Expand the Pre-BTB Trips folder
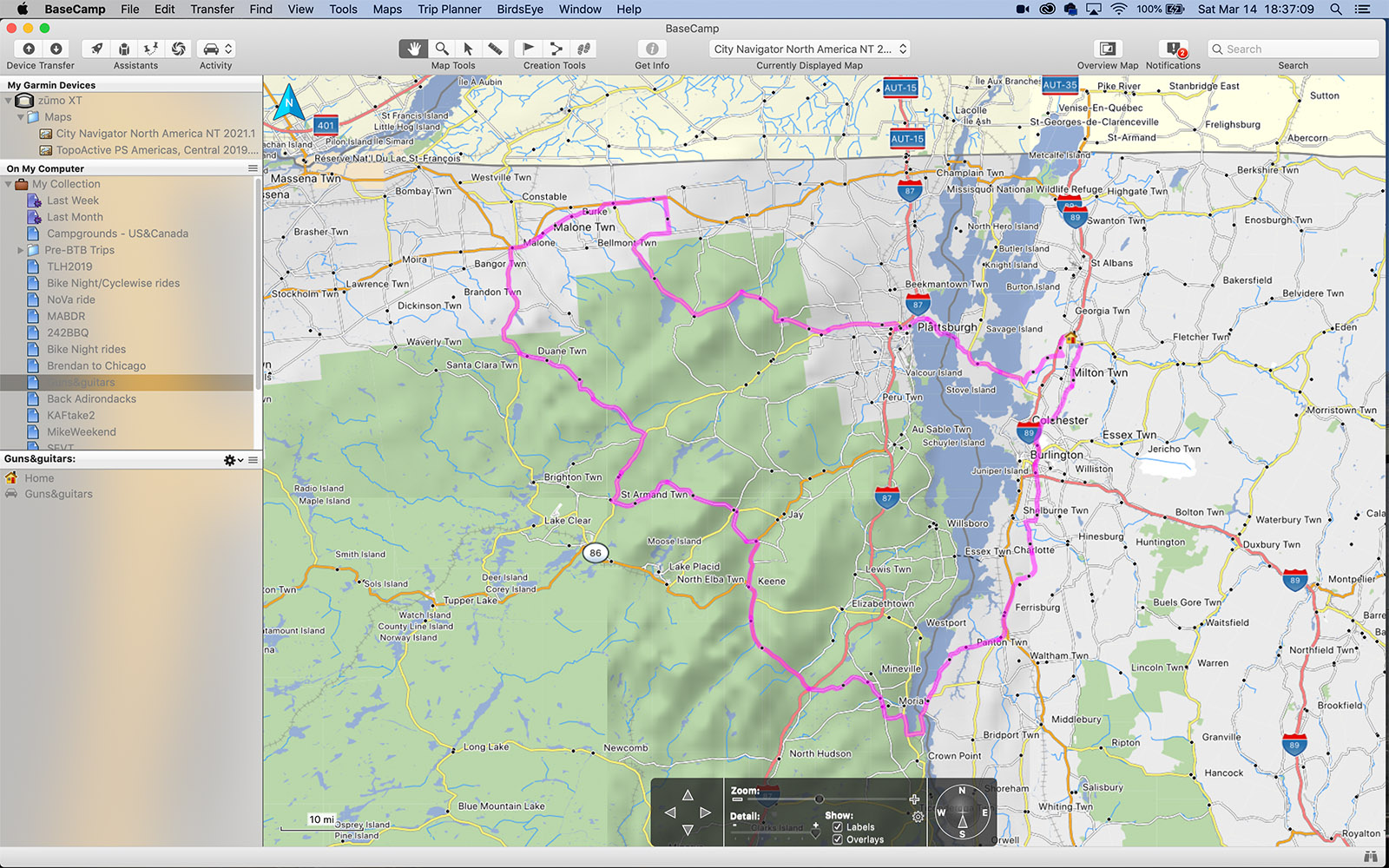Image resolution: width=1389 pixels, height=868 pixels. click(x=21, y=250)
